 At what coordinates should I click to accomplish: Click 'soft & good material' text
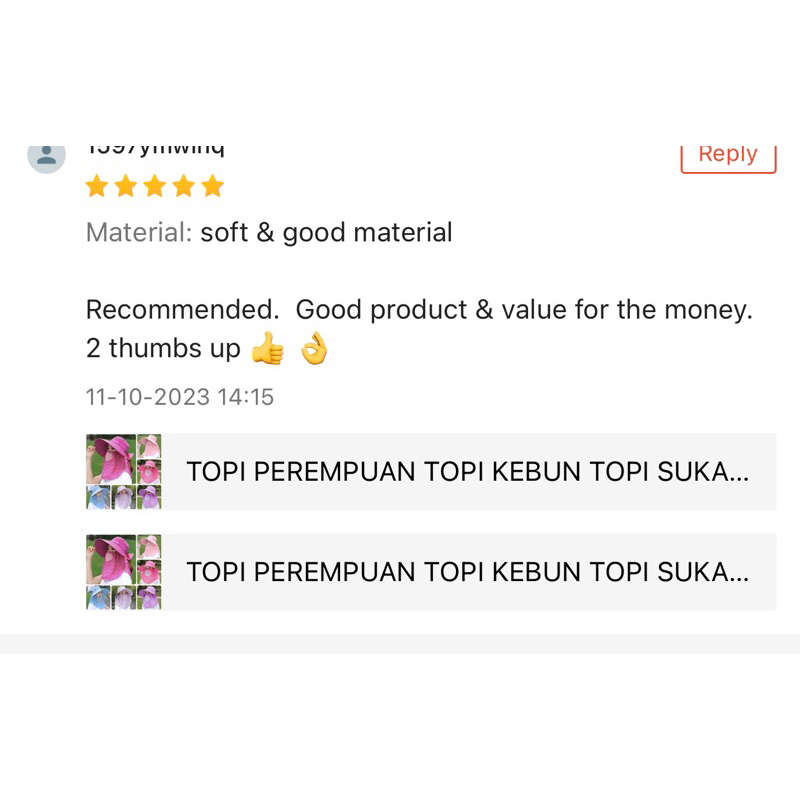tap(327, 233)
